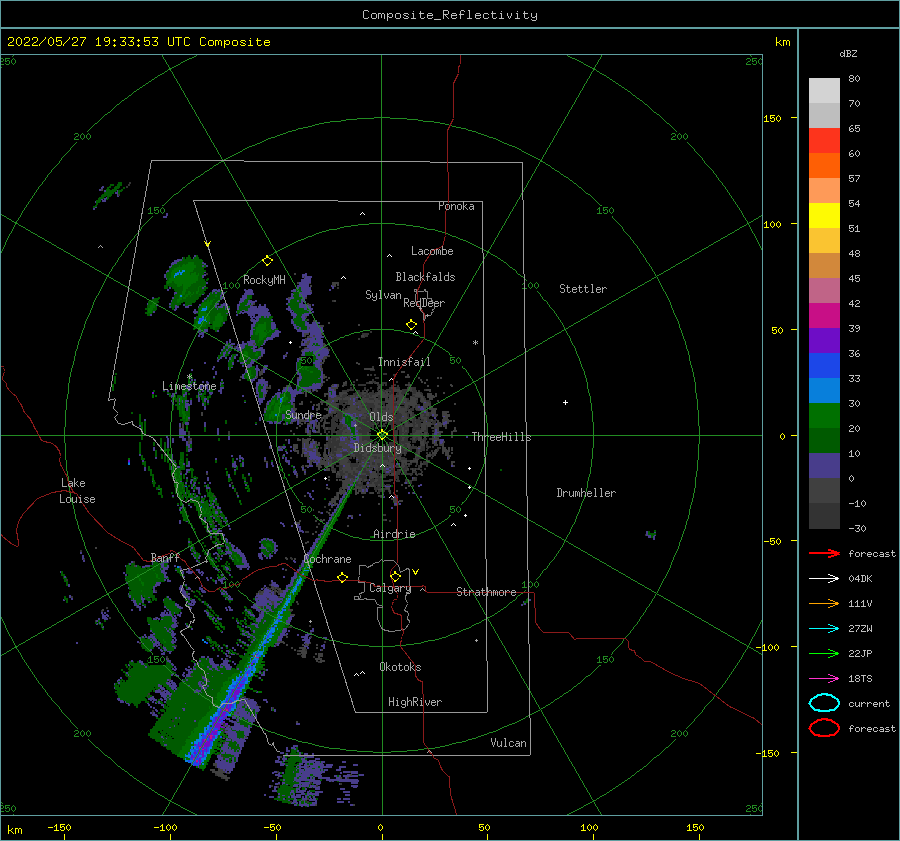Click the Blackfalds label
The image size is (900, 841).
coord(425,277)
